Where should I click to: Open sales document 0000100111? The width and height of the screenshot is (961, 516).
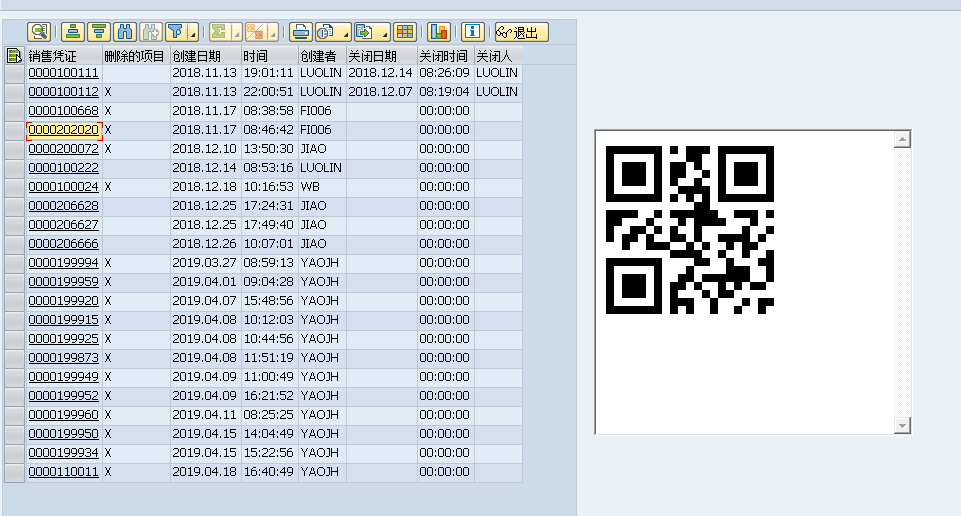pyautogui.click(x=63, y=73)
